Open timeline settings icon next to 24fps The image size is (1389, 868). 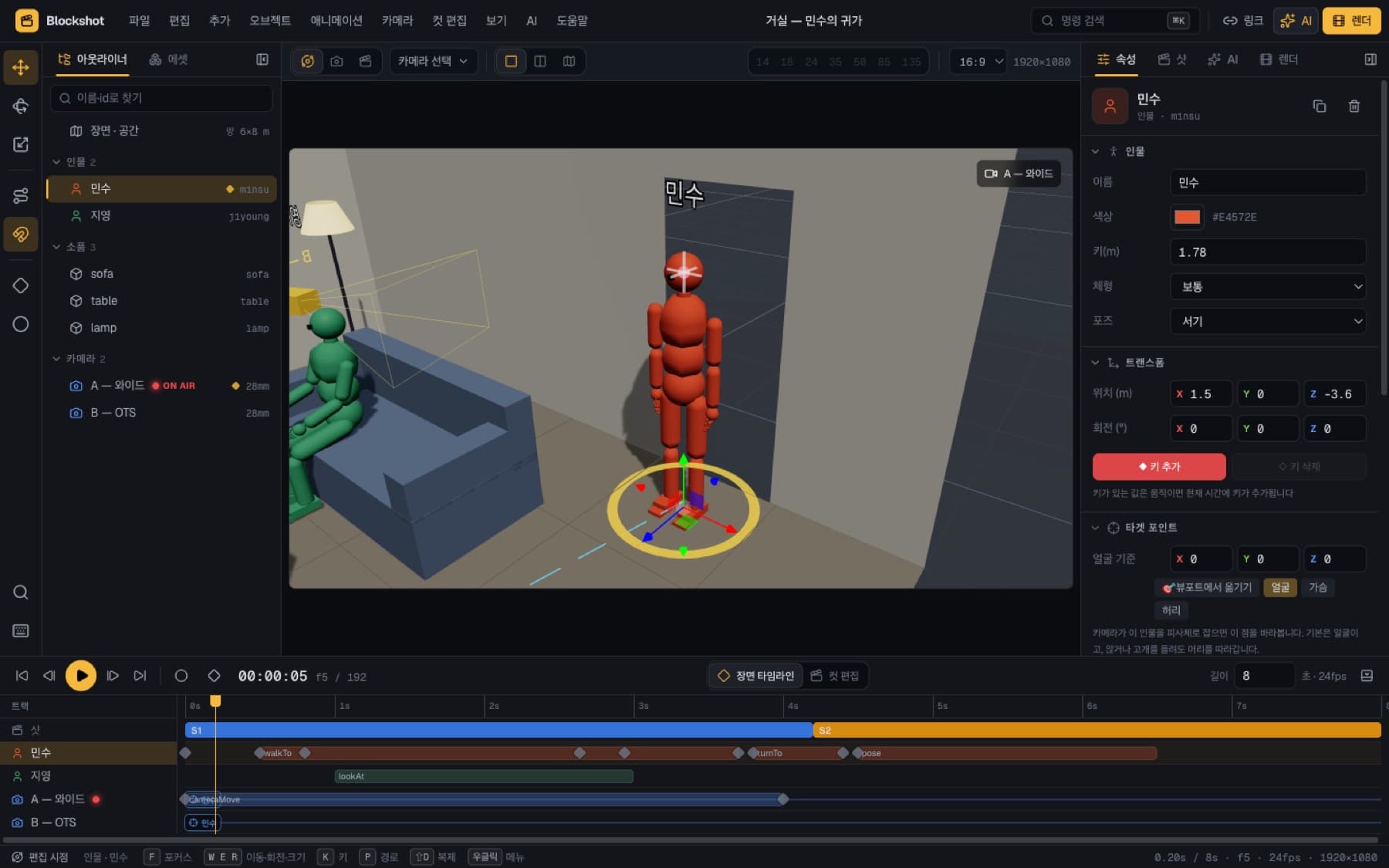[1367, 676]
